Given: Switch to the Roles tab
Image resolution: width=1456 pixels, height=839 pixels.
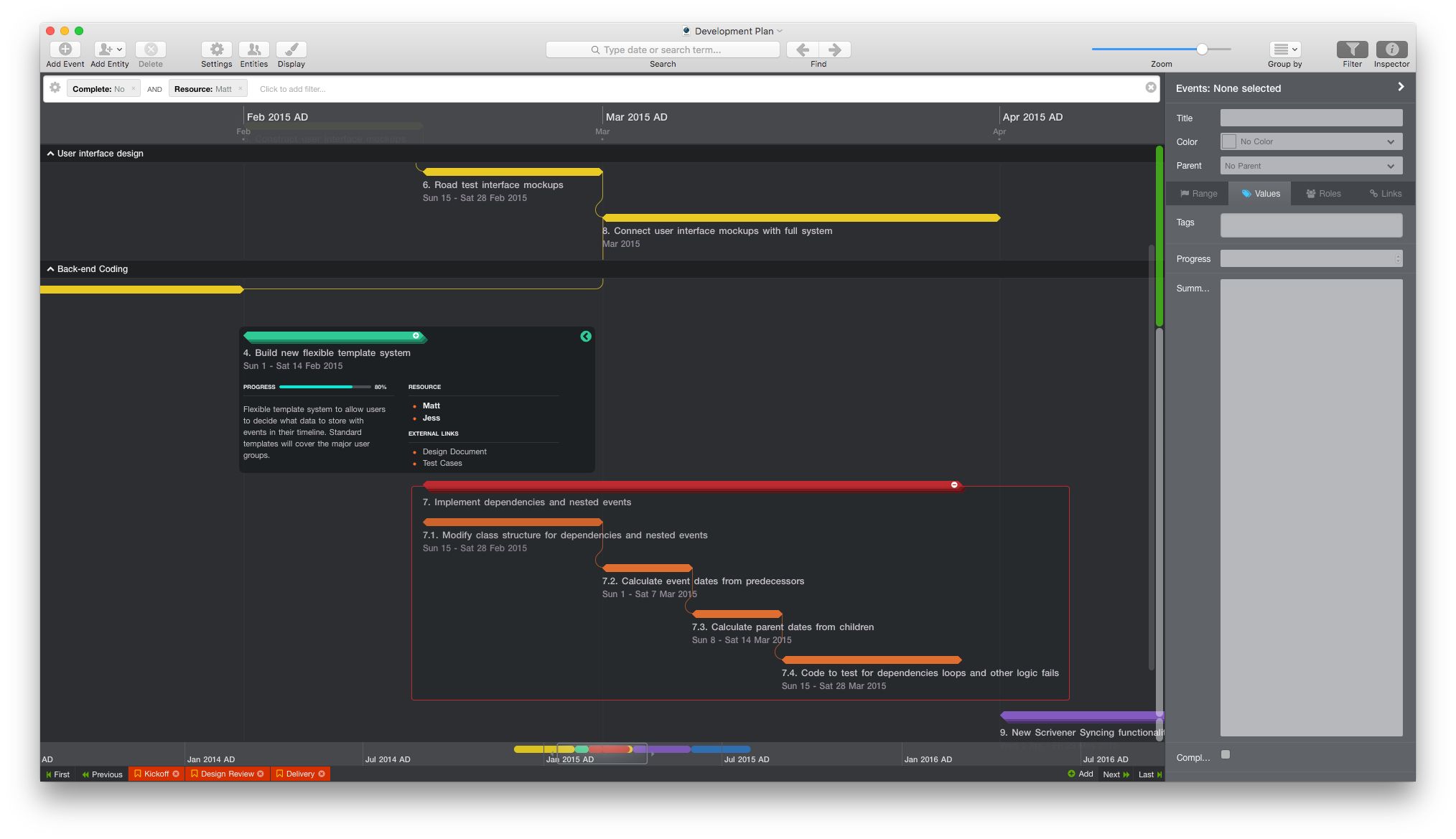Looking at the screenshot, I should [1323, 193].
